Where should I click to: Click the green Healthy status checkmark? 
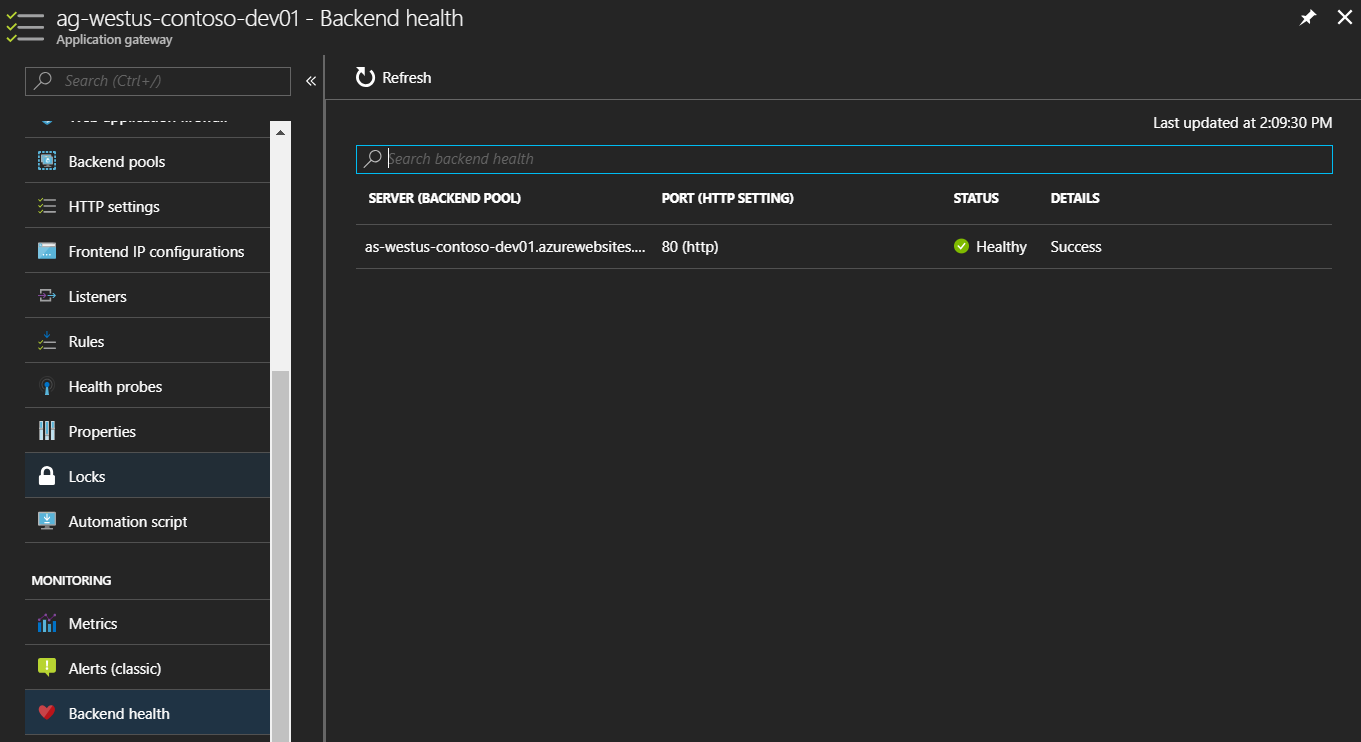click(x=962, y=246)
